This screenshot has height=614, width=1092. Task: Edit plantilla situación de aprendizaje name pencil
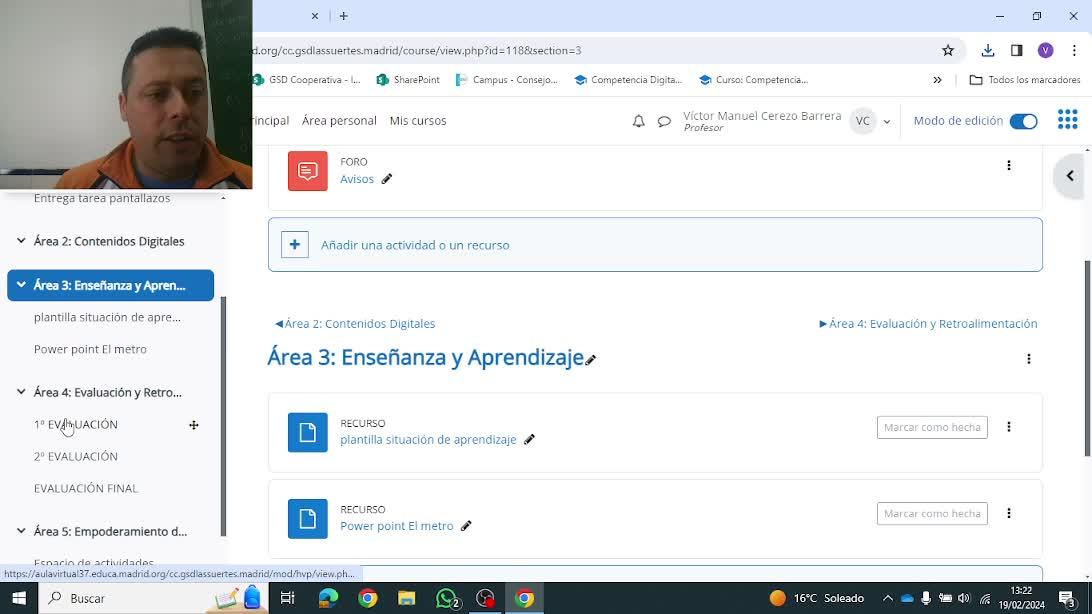coord(529,439)
